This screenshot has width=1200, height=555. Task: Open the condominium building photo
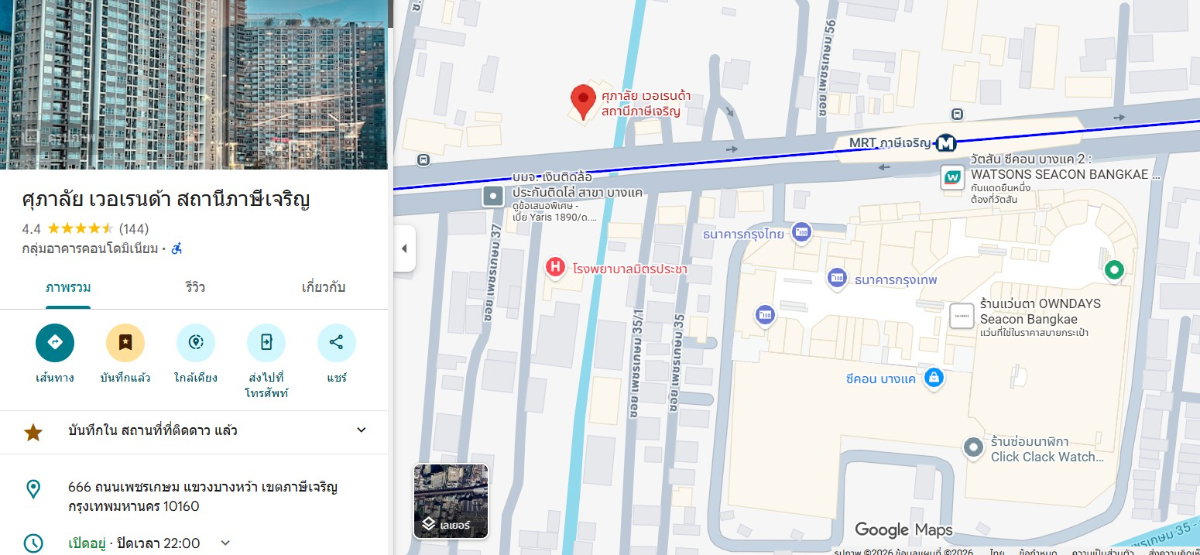194,85
